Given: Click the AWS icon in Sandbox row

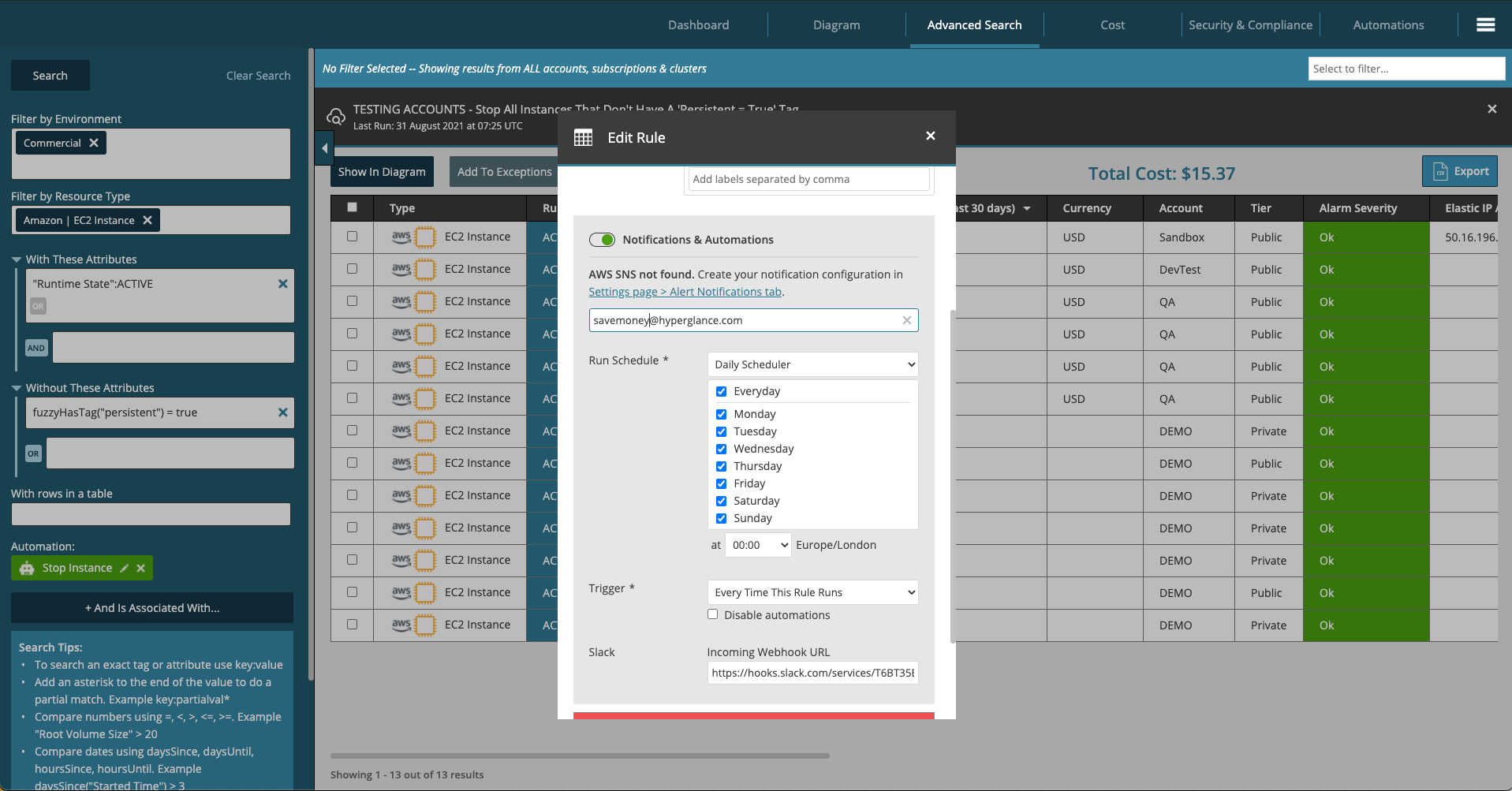Looking at the screenshot, I should [x=401, y=237].
